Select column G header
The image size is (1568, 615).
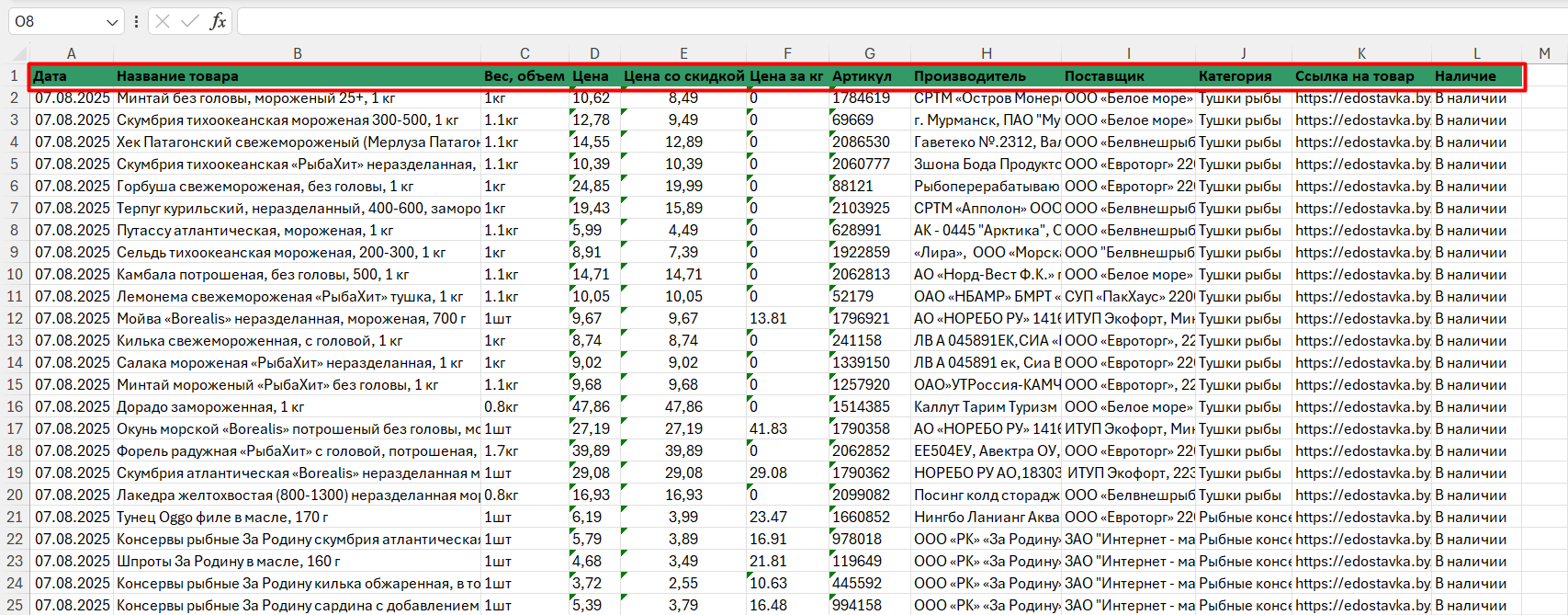[x=870, y=53]
